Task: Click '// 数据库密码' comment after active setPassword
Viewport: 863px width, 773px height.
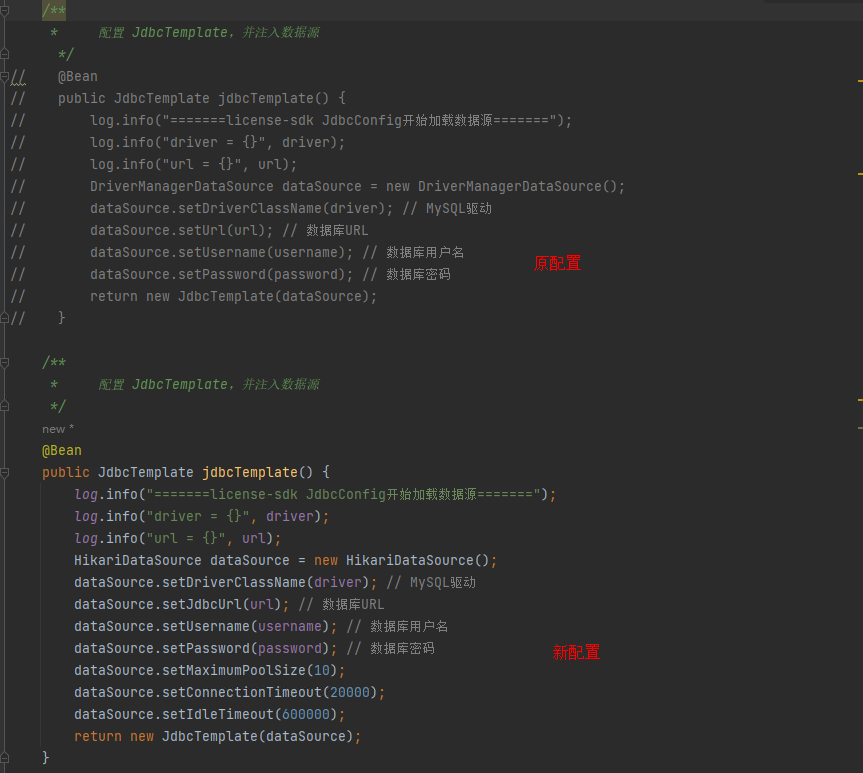Action: point(390,649)
